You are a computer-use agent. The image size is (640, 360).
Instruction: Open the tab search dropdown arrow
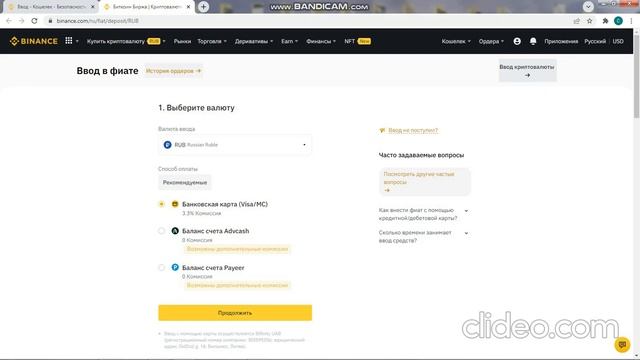(x=588, y=7)
